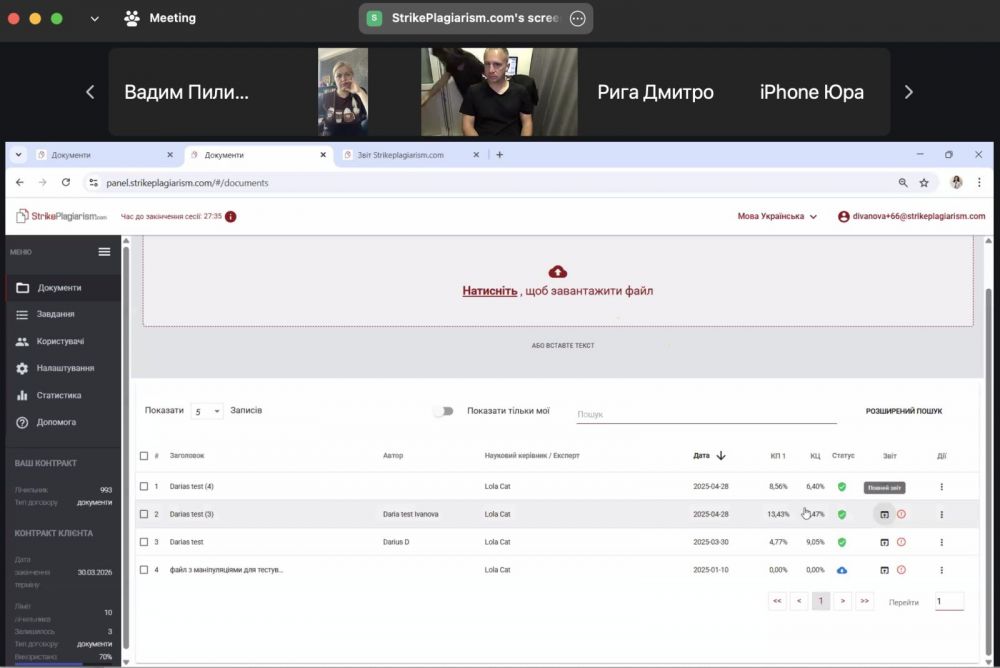Viewport: 1000px width, 668px height.
Task: Click the address bar URL panel.strikeplagiarism.com
Action: coord(187,183)
